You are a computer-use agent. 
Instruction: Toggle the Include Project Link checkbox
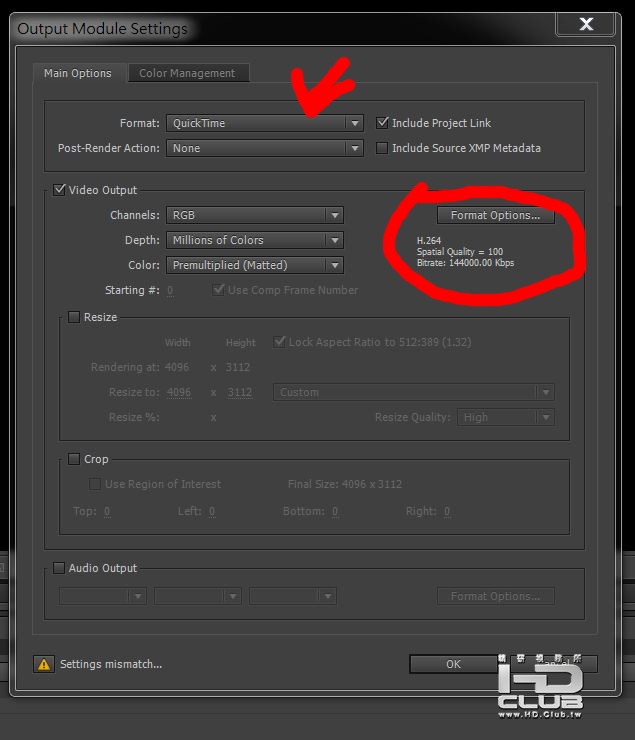click(x=382, y=123)
